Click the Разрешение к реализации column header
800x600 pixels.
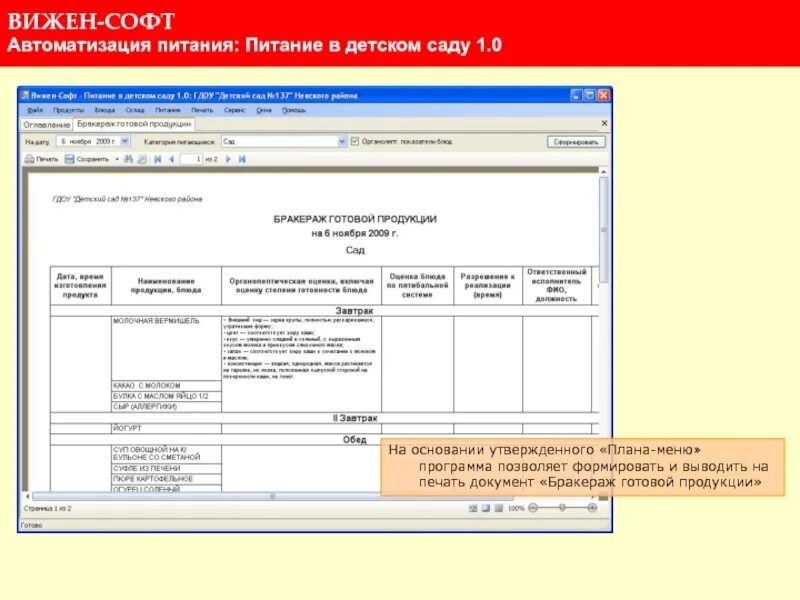click(x=488, y=286)
